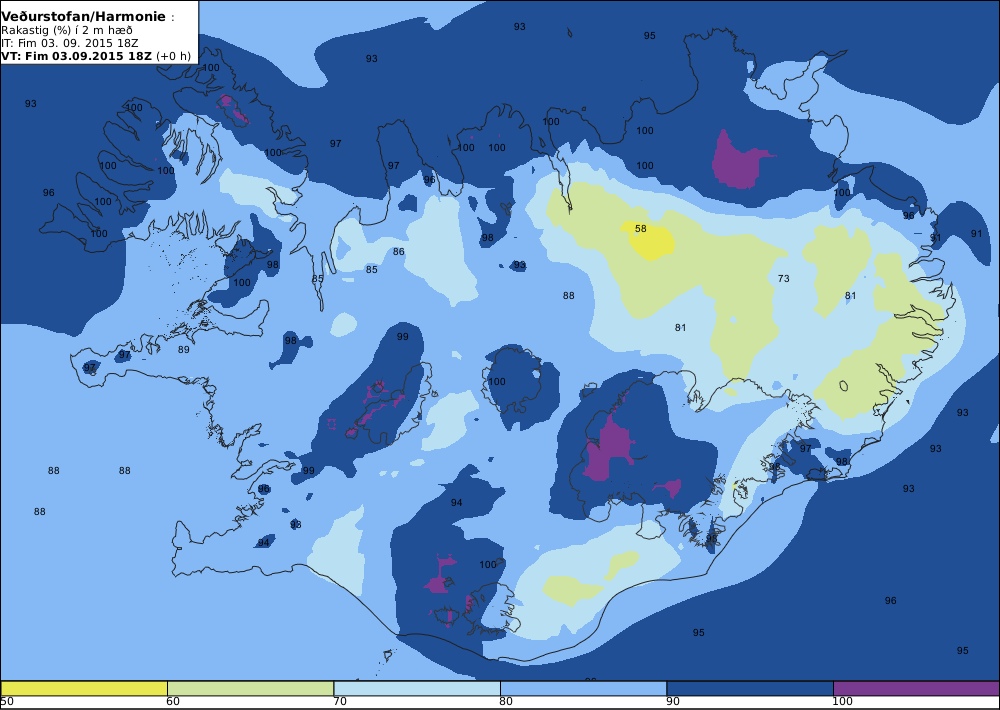Click the '70' label under the legend
This screenshot has height=710, width=1000.
(340, 702)
